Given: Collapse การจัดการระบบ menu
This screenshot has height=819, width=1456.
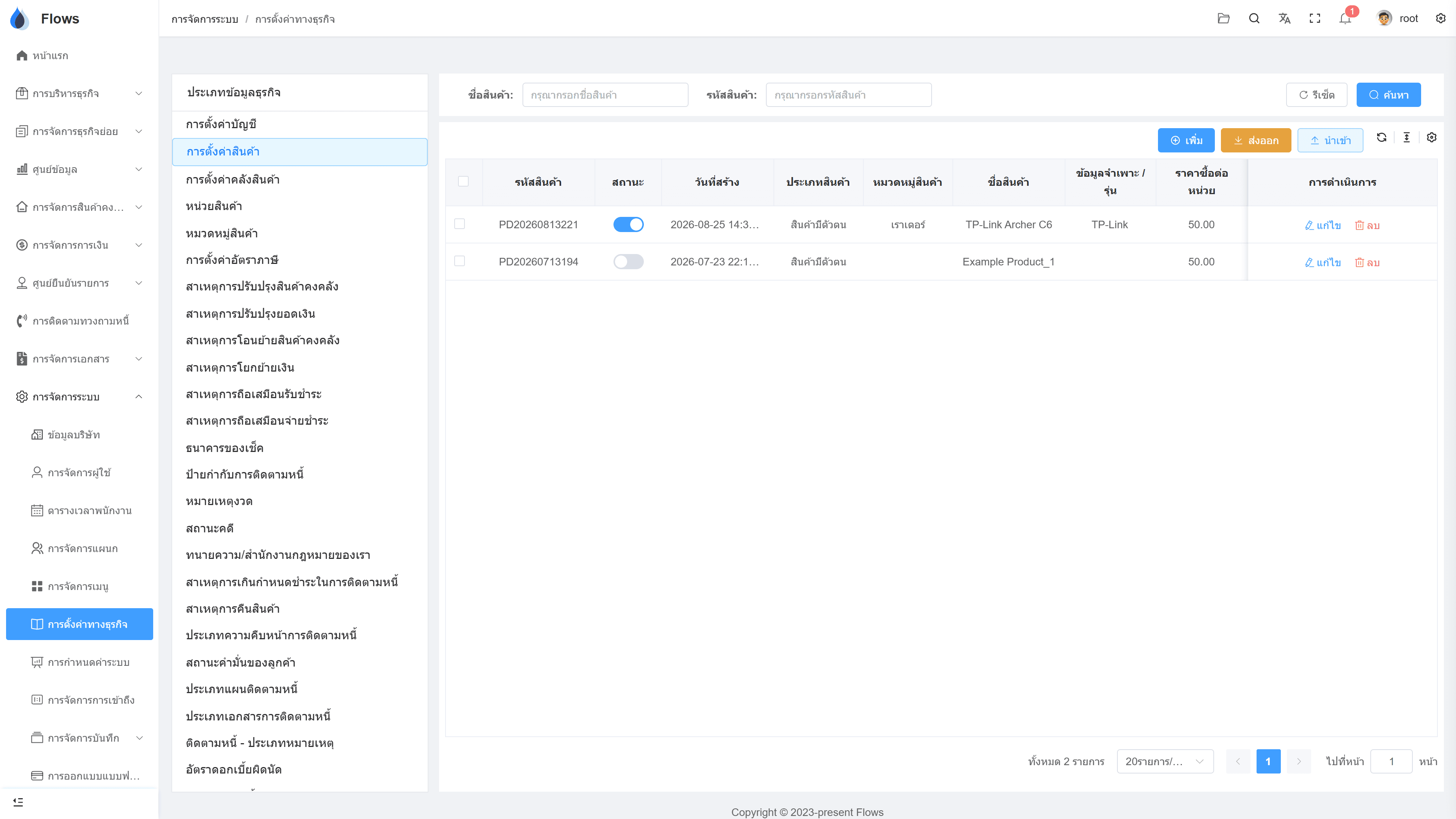Looking at the screenshot, I should pos(79,397).
